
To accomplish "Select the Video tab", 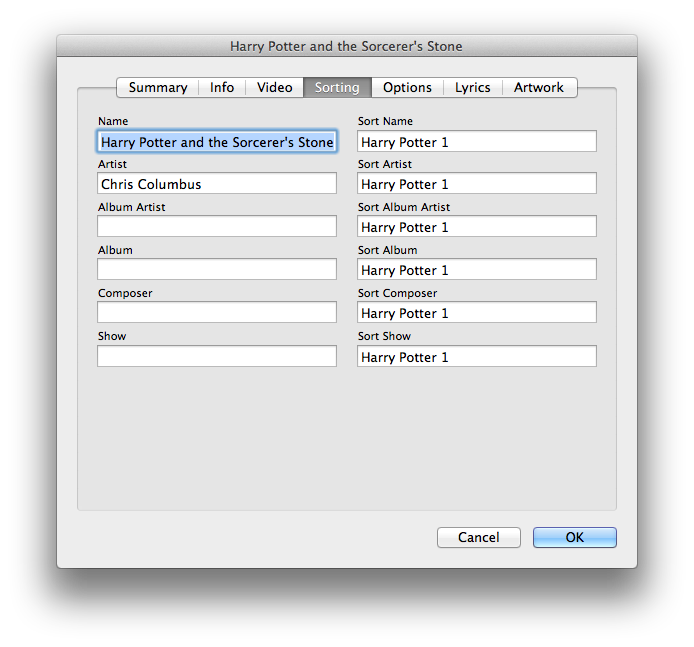I will click(274, 87).
